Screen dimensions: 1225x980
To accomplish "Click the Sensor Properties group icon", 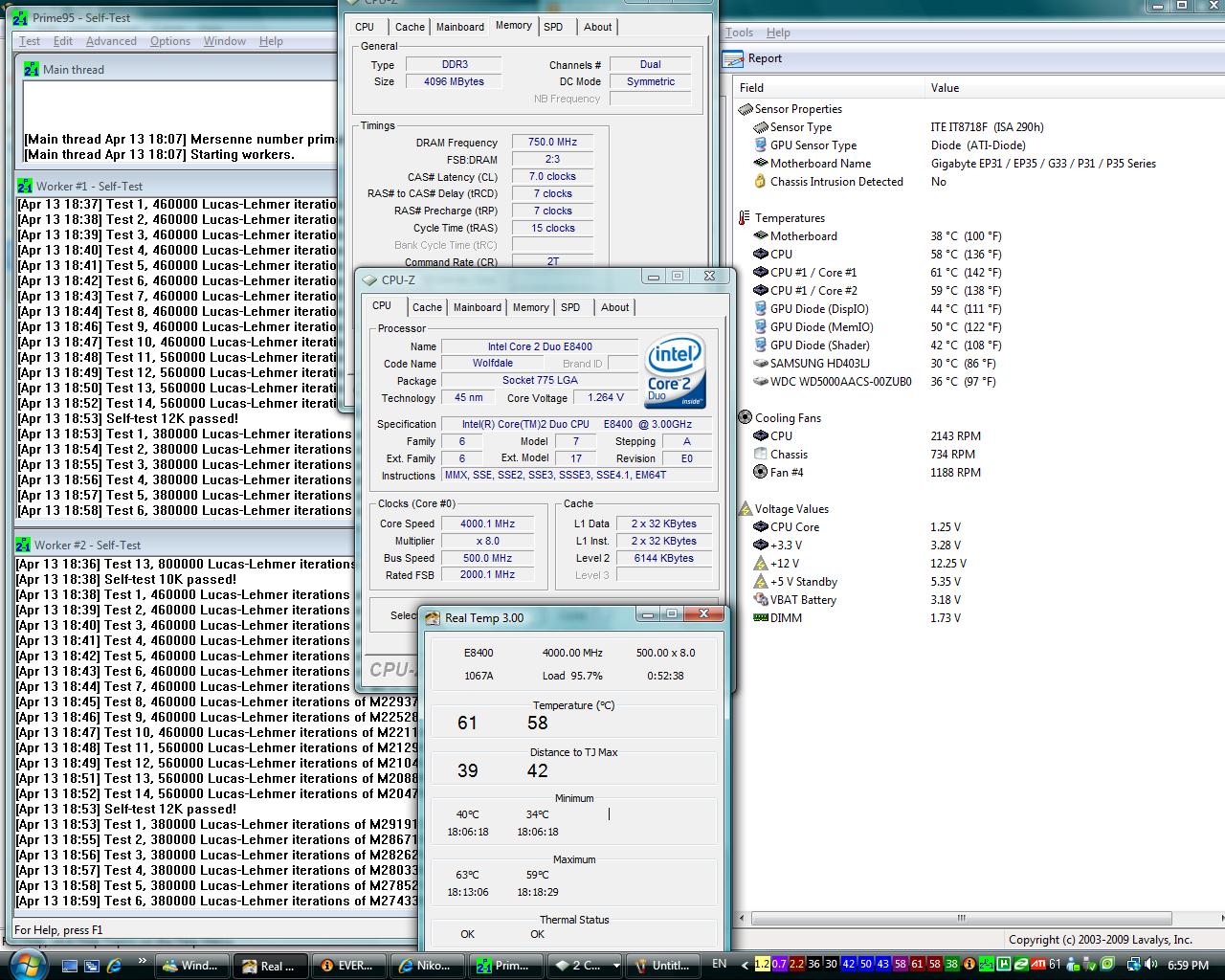I will [x=746, y=109].
